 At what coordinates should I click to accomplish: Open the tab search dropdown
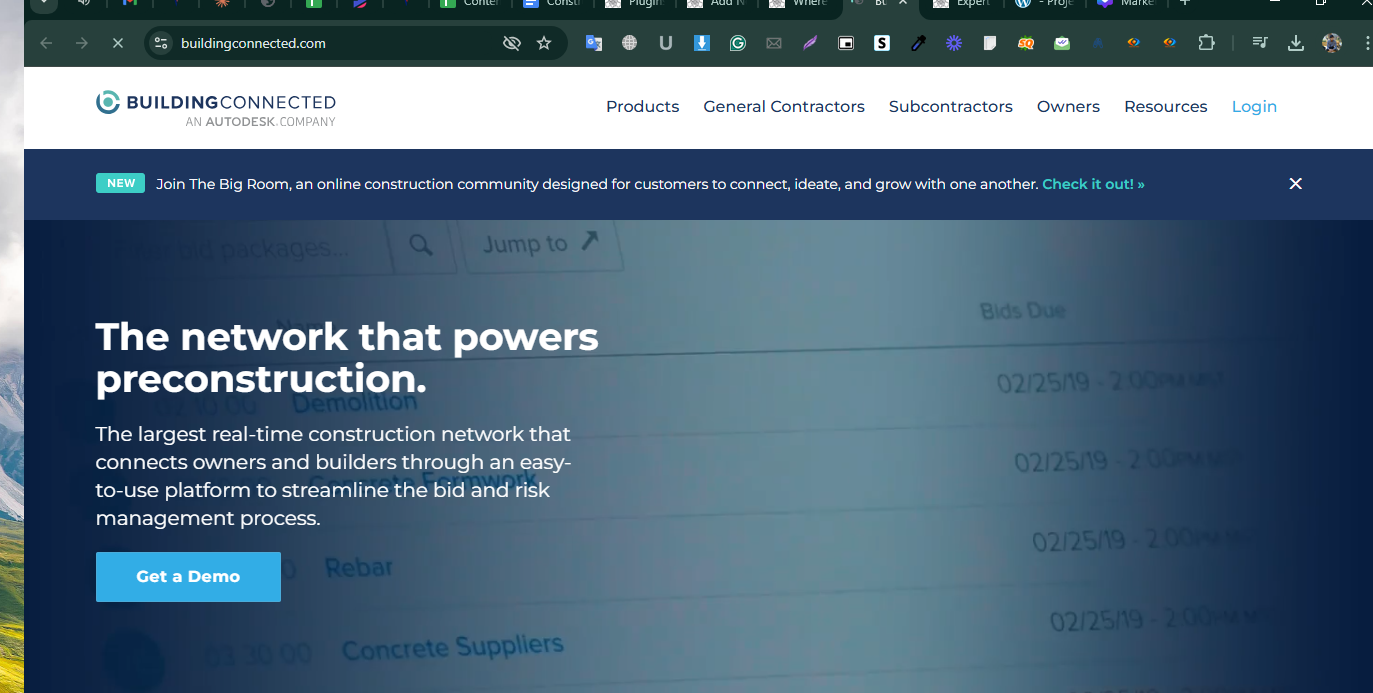pos(43,4)
